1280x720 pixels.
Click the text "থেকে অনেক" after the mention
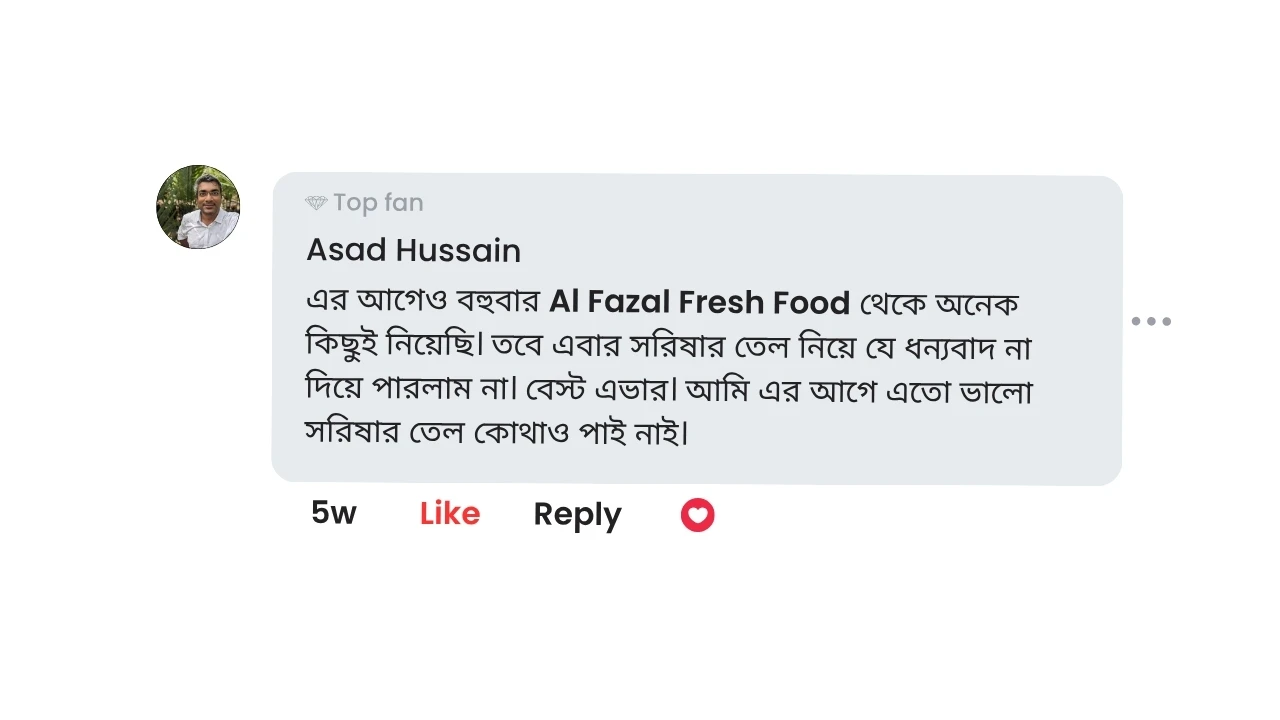[939, 302]
